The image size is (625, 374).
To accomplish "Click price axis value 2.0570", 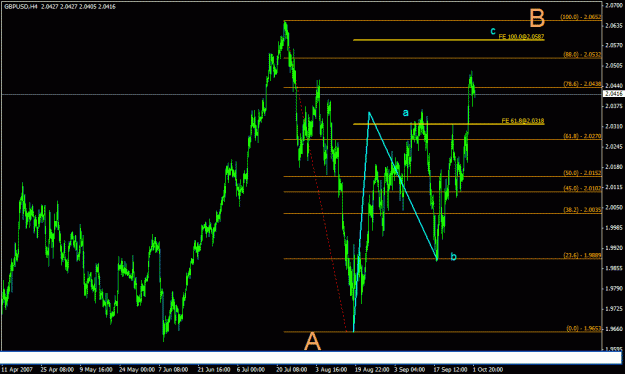I will click(614, 45).
